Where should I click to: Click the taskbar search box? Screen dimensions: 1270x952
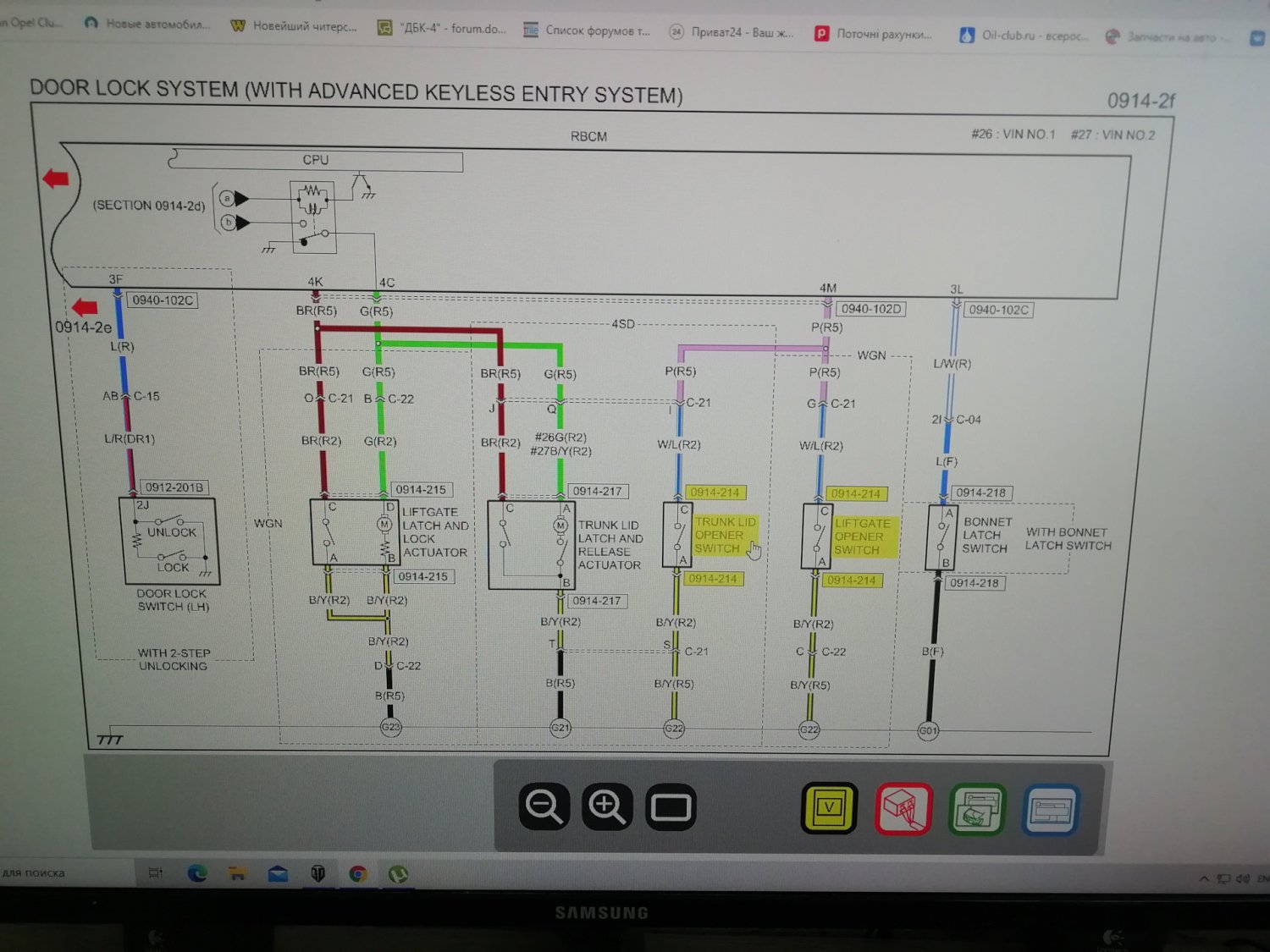pos(66,872)
